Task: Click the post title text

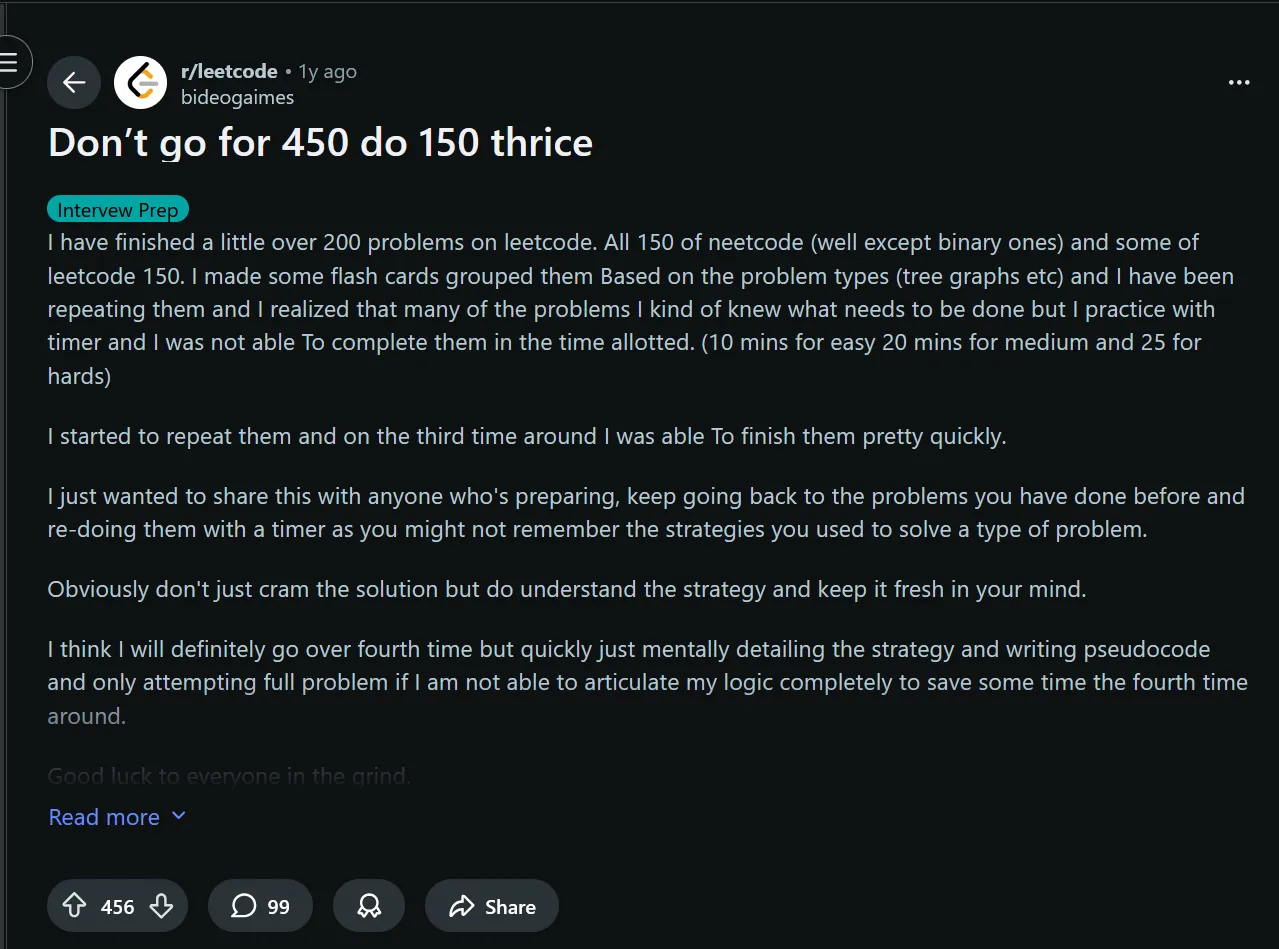Action: [x=320, y=143]
